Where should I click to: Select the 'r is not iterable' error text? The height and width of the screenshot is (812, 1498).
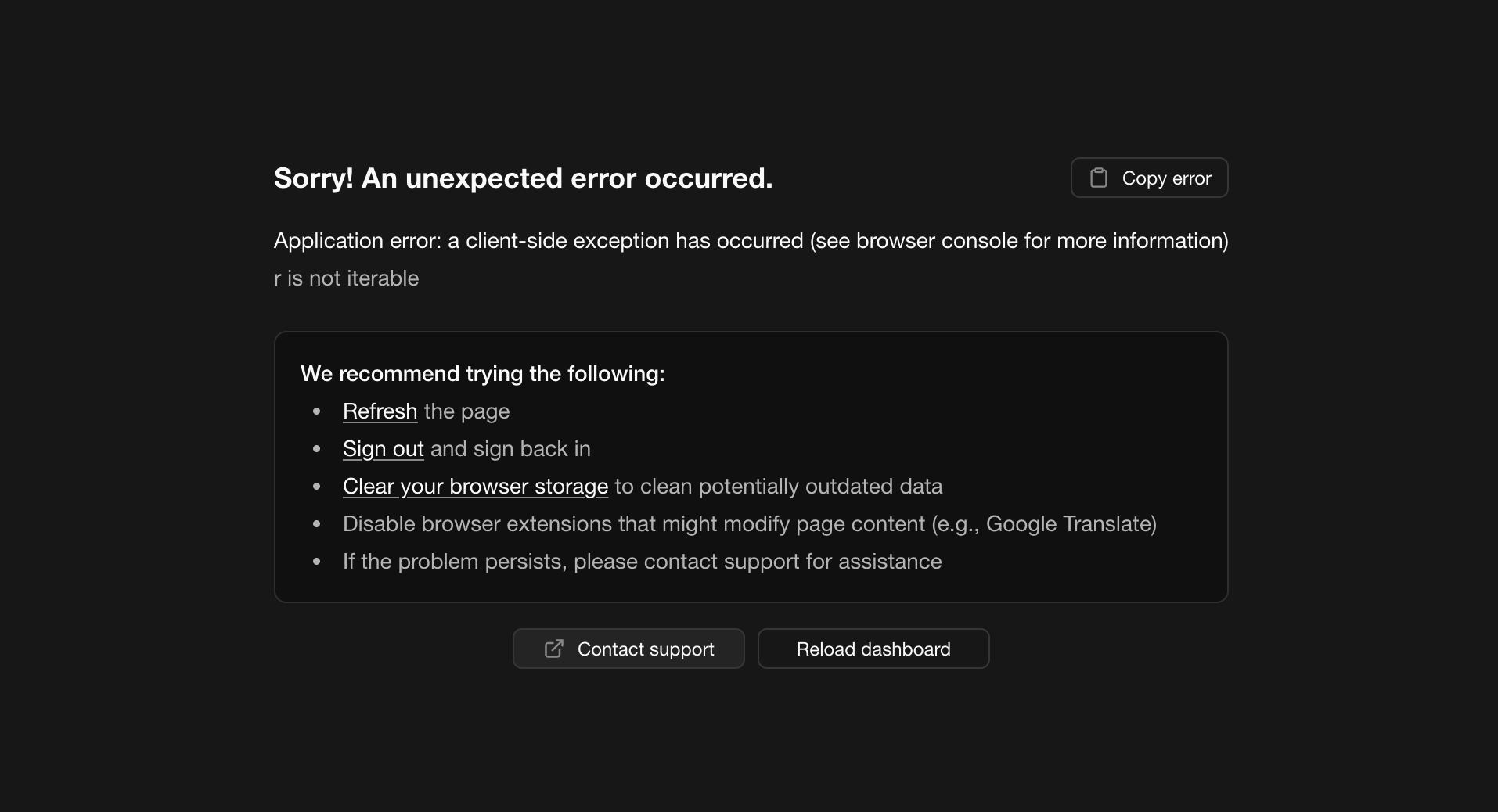click(x=346, y=278)
